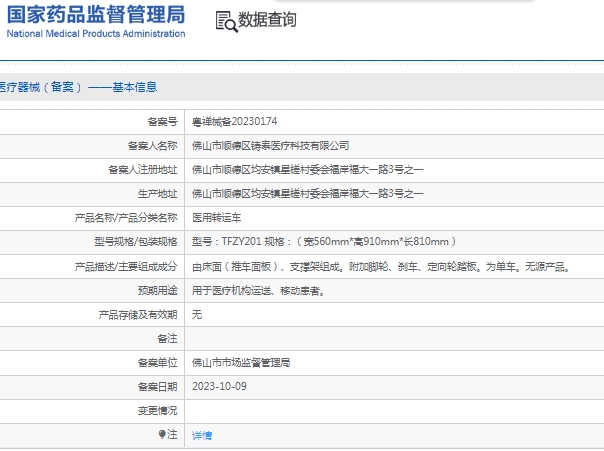The image size is (604, 451).
Task: Click the 生产地址 label
Action: pos(158,194)
